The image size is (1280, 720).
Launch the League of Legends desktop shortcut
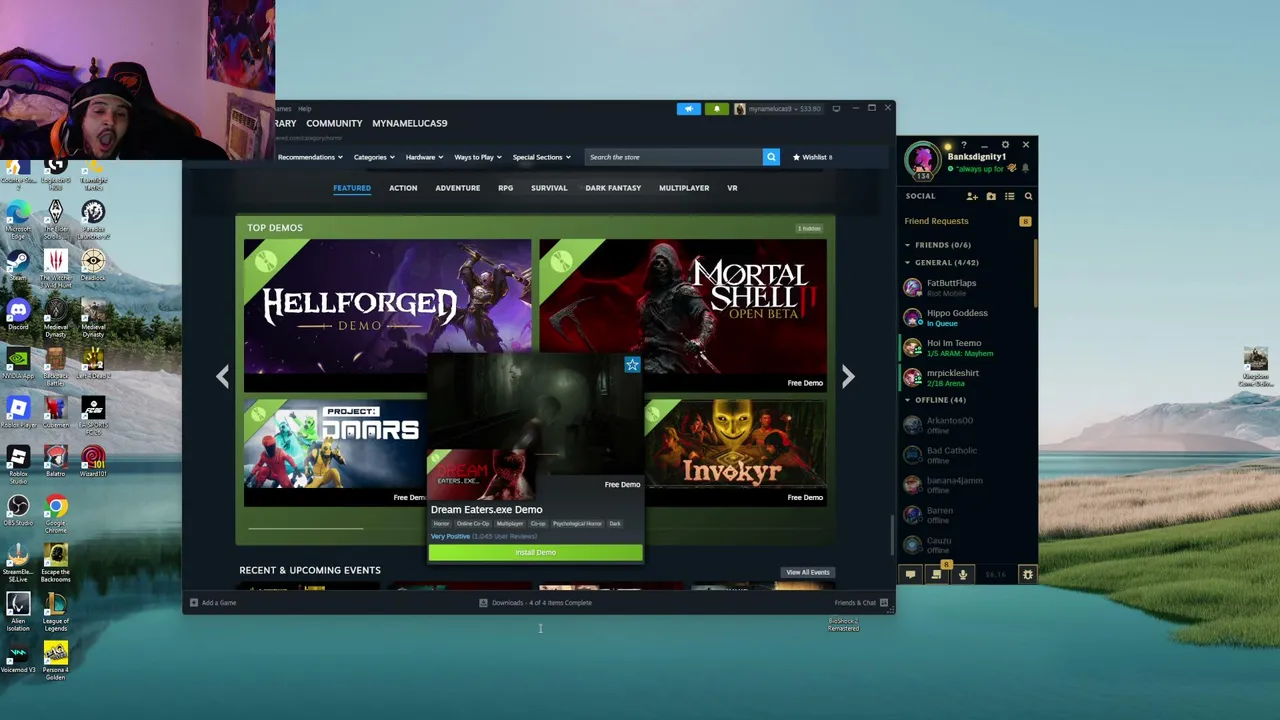[x=56, y=612]
